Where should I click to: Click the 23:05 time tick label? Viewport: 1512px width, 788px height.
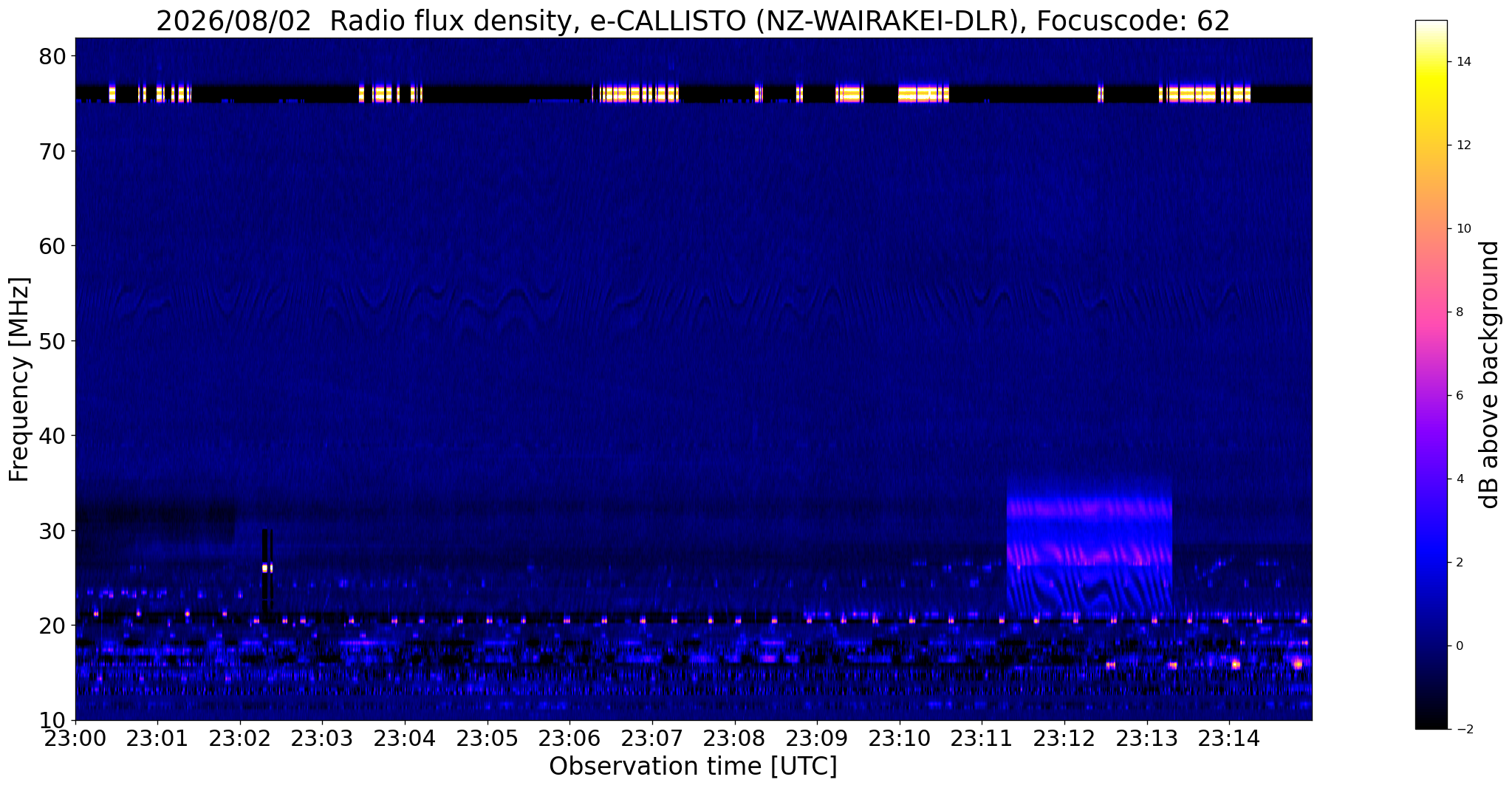[488, 738]
